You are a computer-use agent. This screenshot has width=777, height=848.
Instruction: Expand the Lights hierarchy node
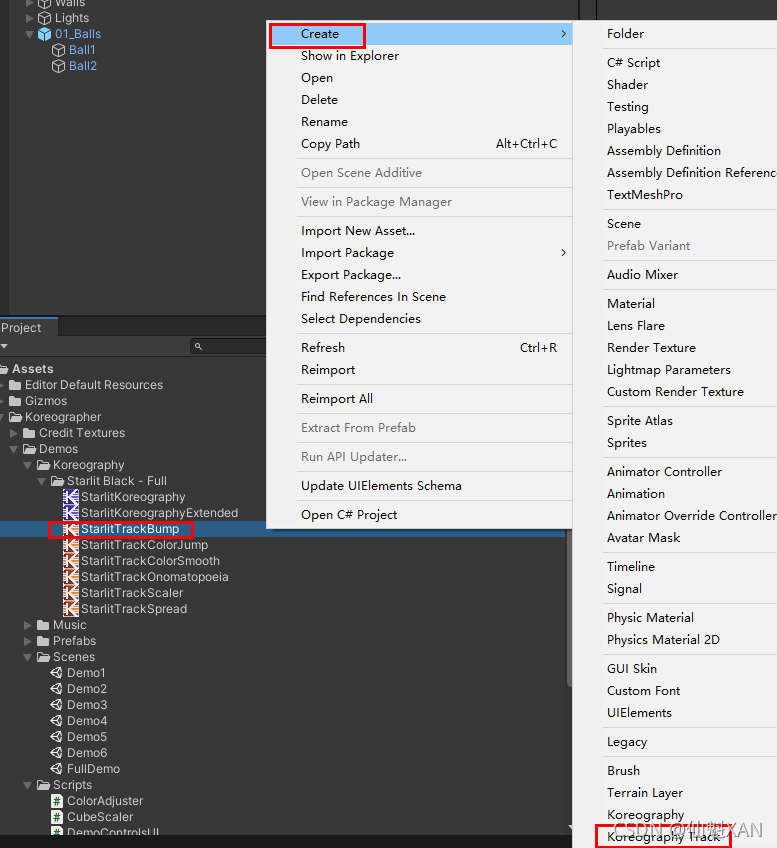coord(29,18)
